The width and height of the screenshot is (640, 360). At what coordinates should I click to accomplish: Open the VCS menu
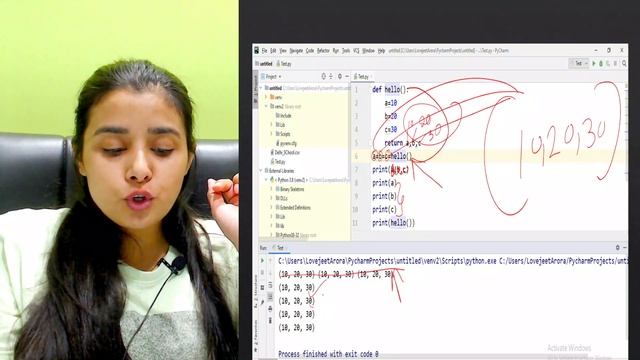pyautogui.click(x=356, y=51)
